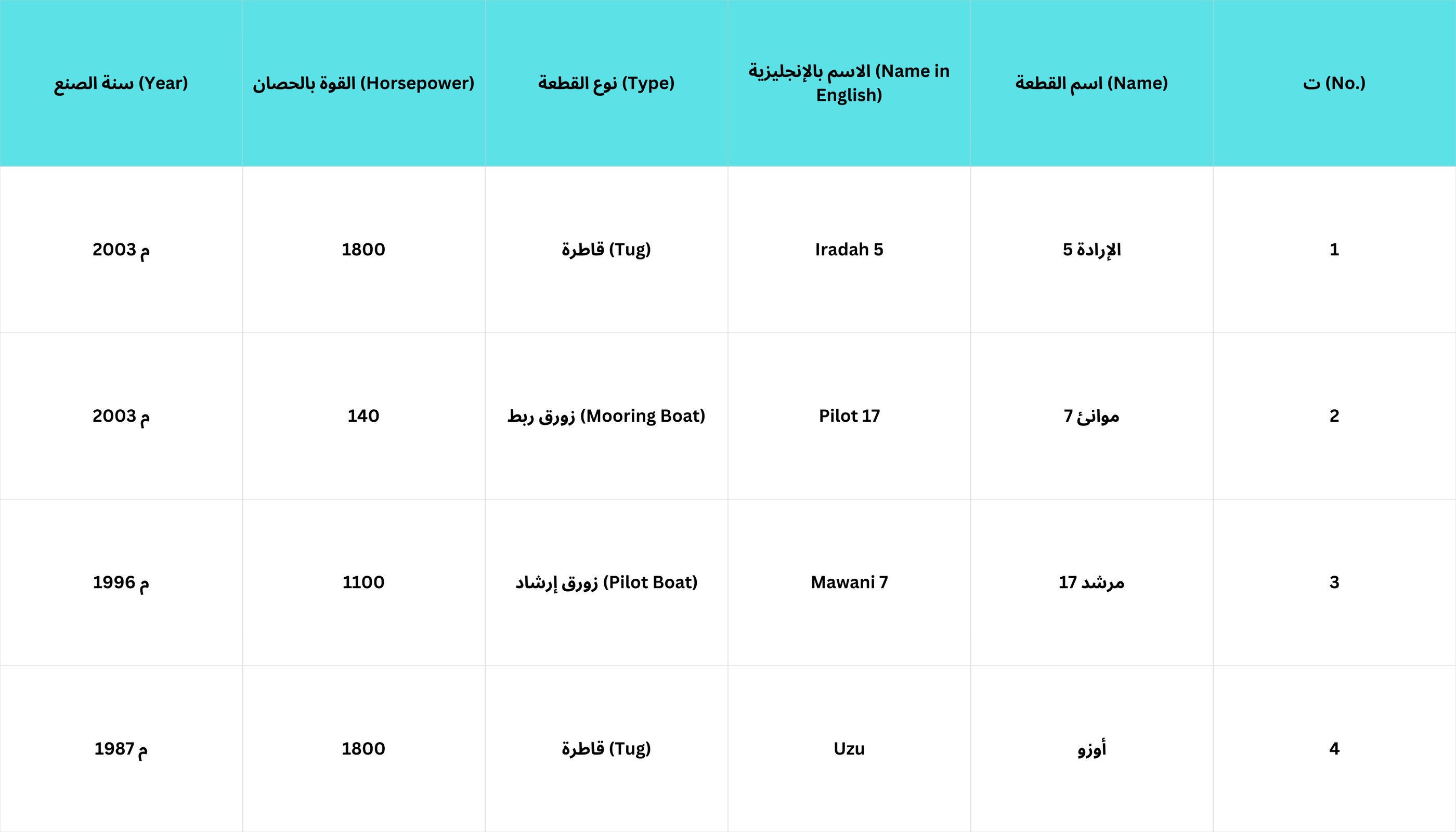Select the Arabic name أوزو cell

[x=1091, y=749]
